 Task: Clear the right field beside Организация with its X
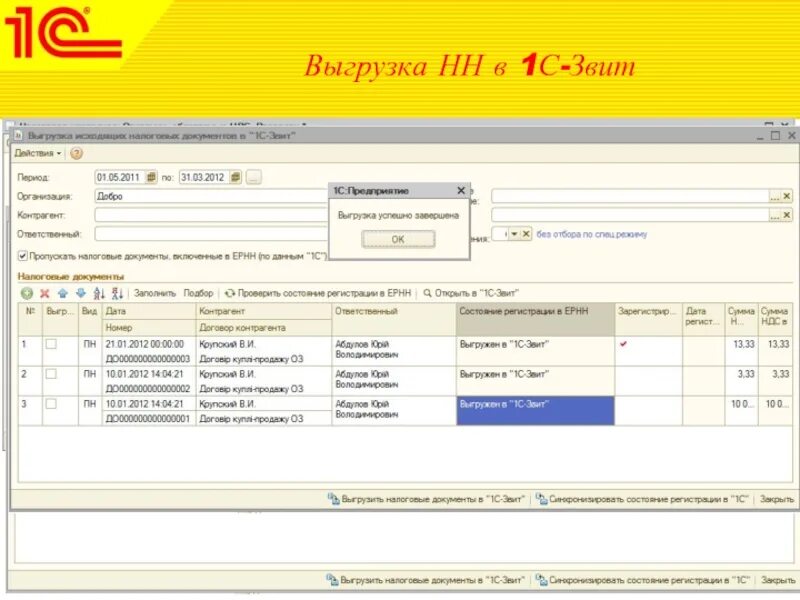point(787,196)
